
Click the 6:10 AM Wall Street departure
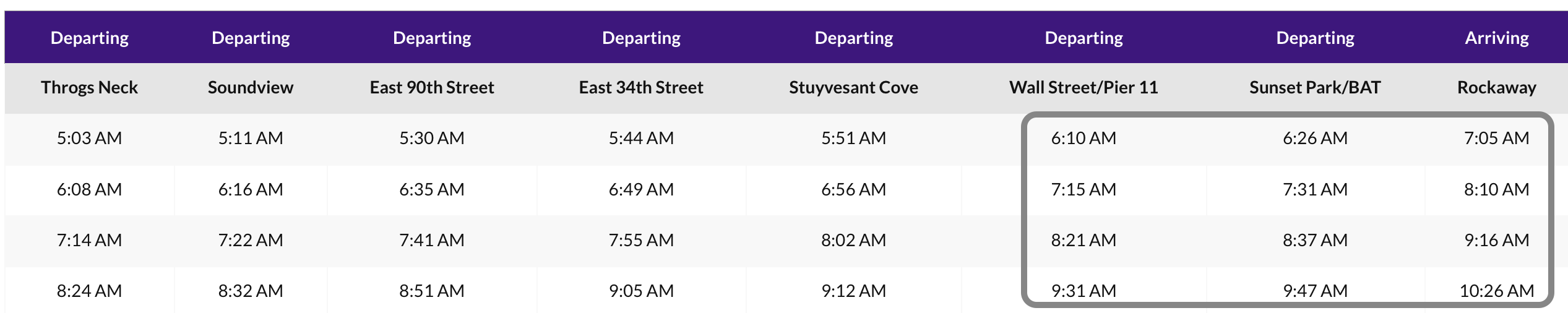pos(1083,138)
